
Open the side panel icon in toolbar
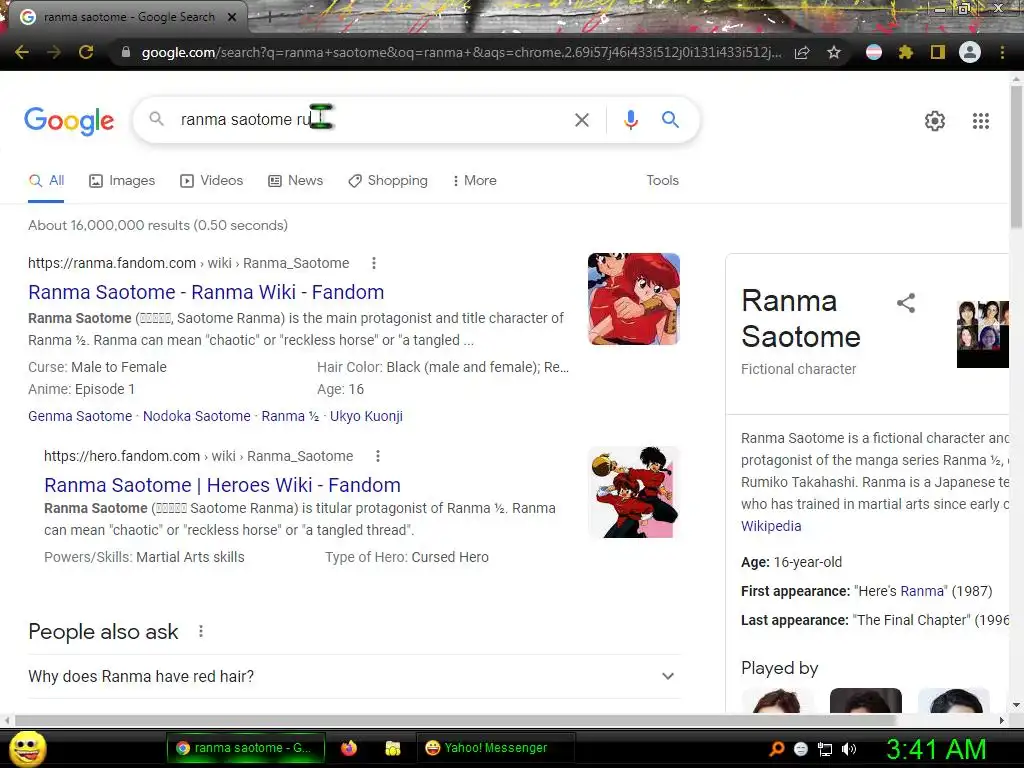point(938,52)
